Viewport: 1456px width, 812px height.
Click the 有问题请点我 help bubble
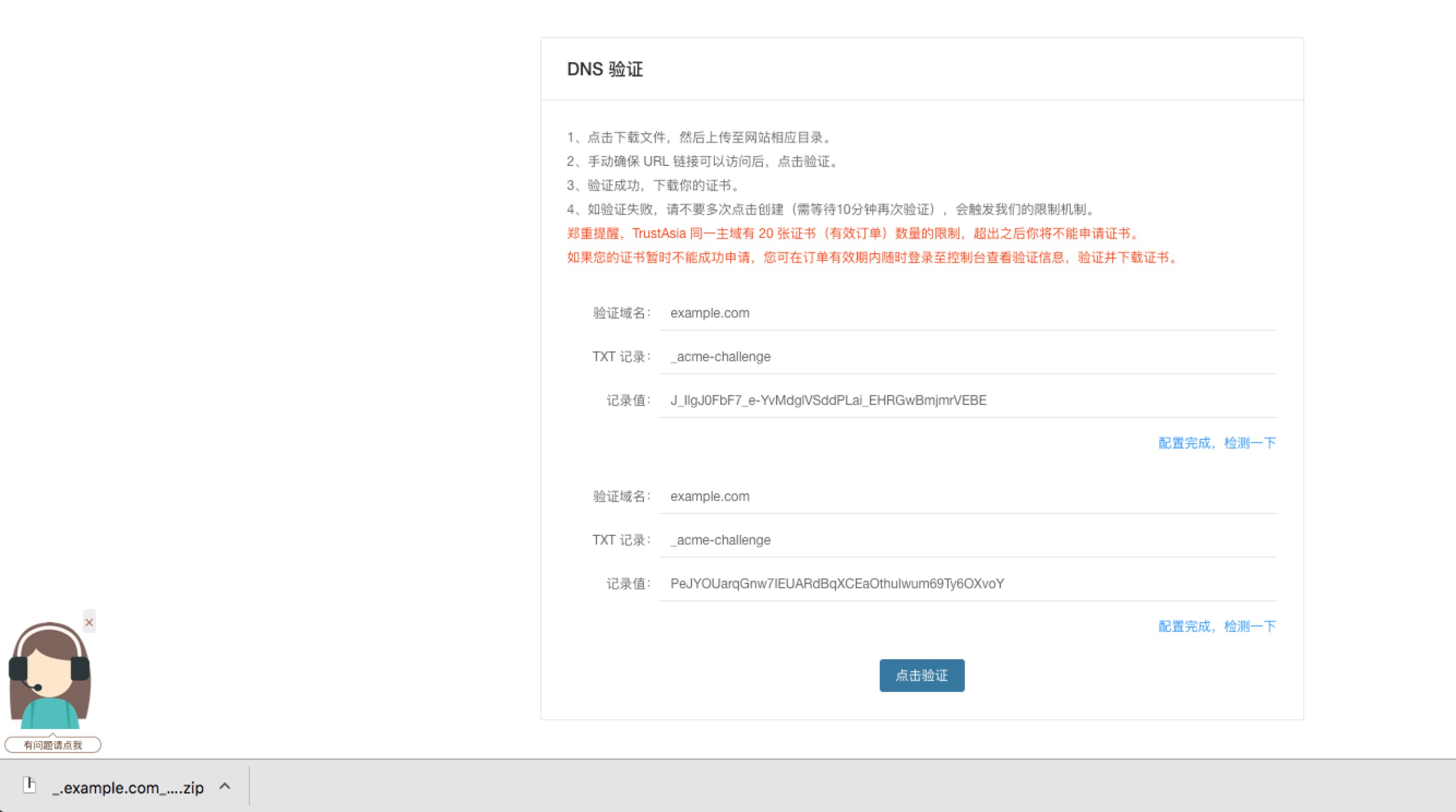pyautogui.click(x=52, y=745)
